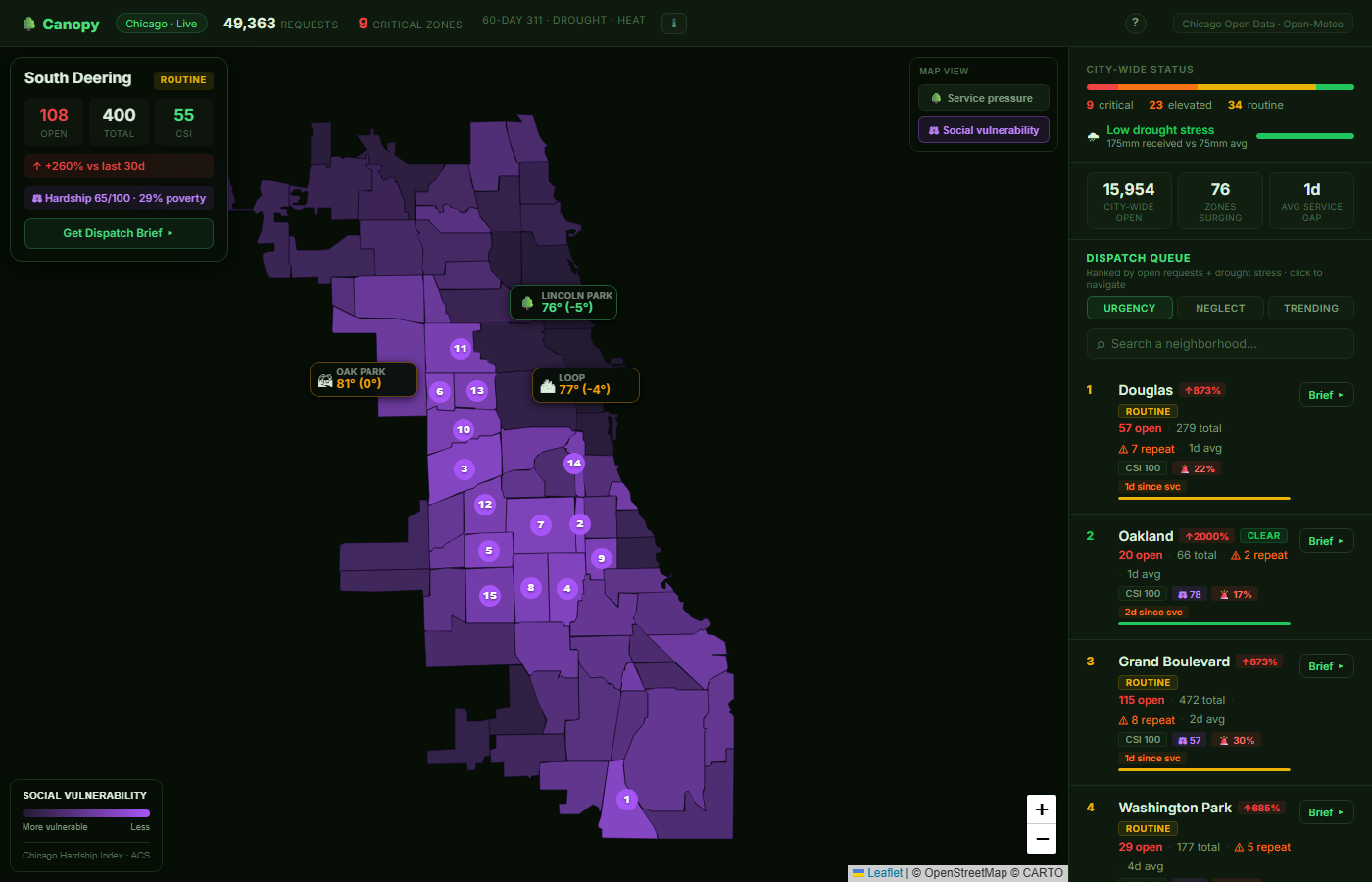Viewport: 1372px width, 882px height.
Task: Click the Oak Park 81° weather label
Action: 364,379
